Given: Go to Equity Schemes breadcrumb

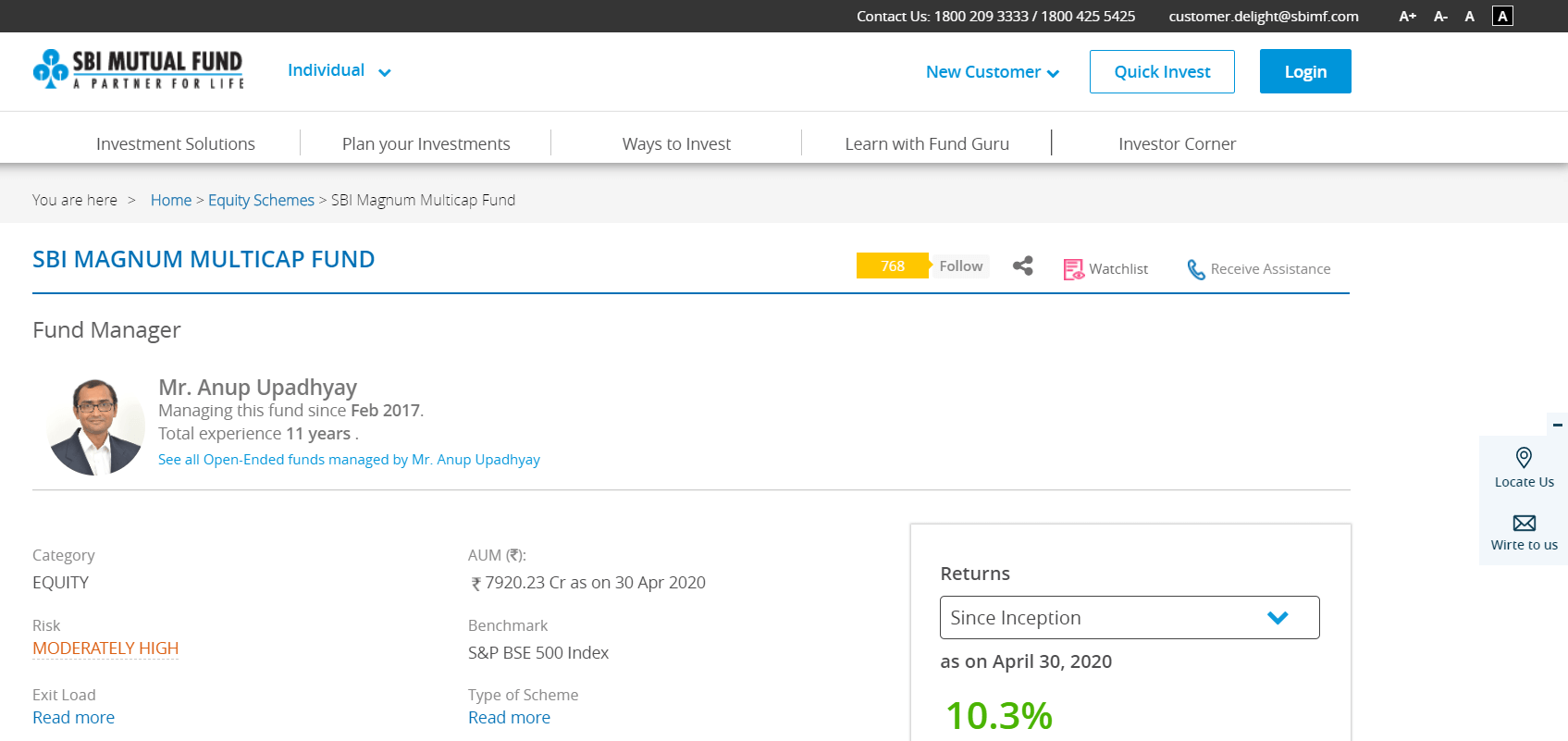Looking at the screenshot, I should (x=261, y=200).
